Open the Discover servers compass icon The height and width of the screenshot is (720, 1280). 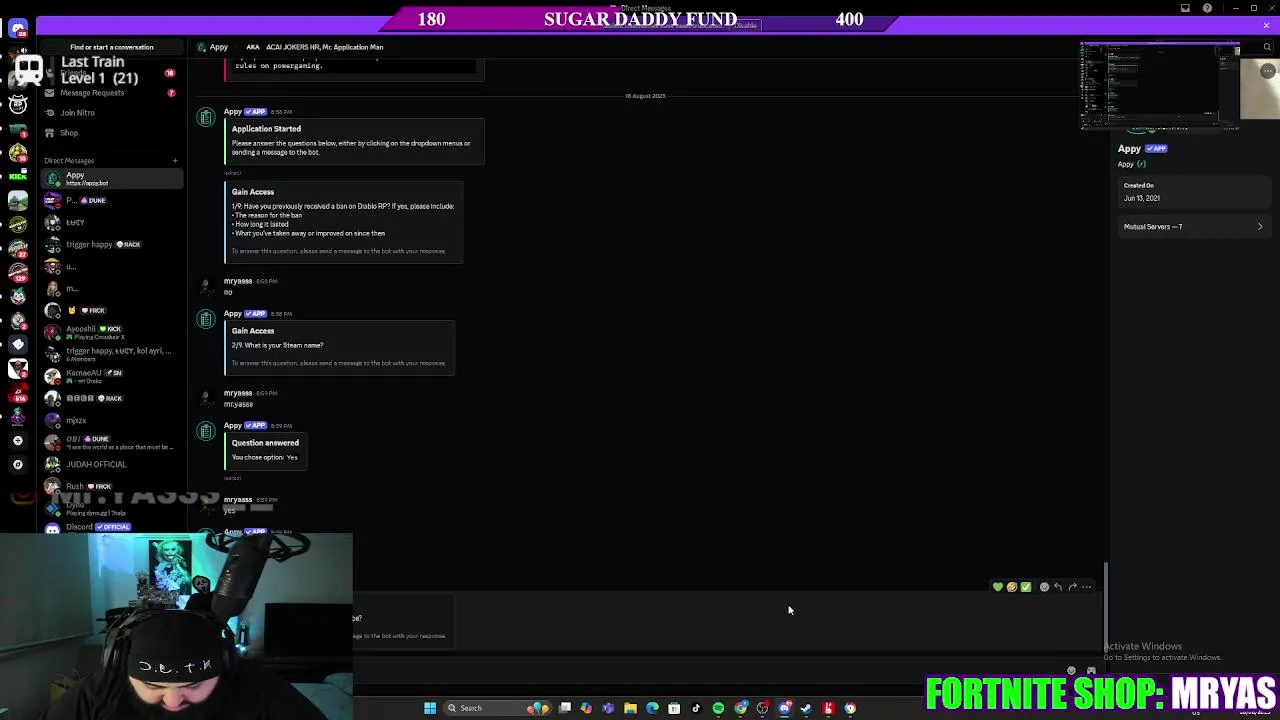pyautogui.click(x=17, y=464)
